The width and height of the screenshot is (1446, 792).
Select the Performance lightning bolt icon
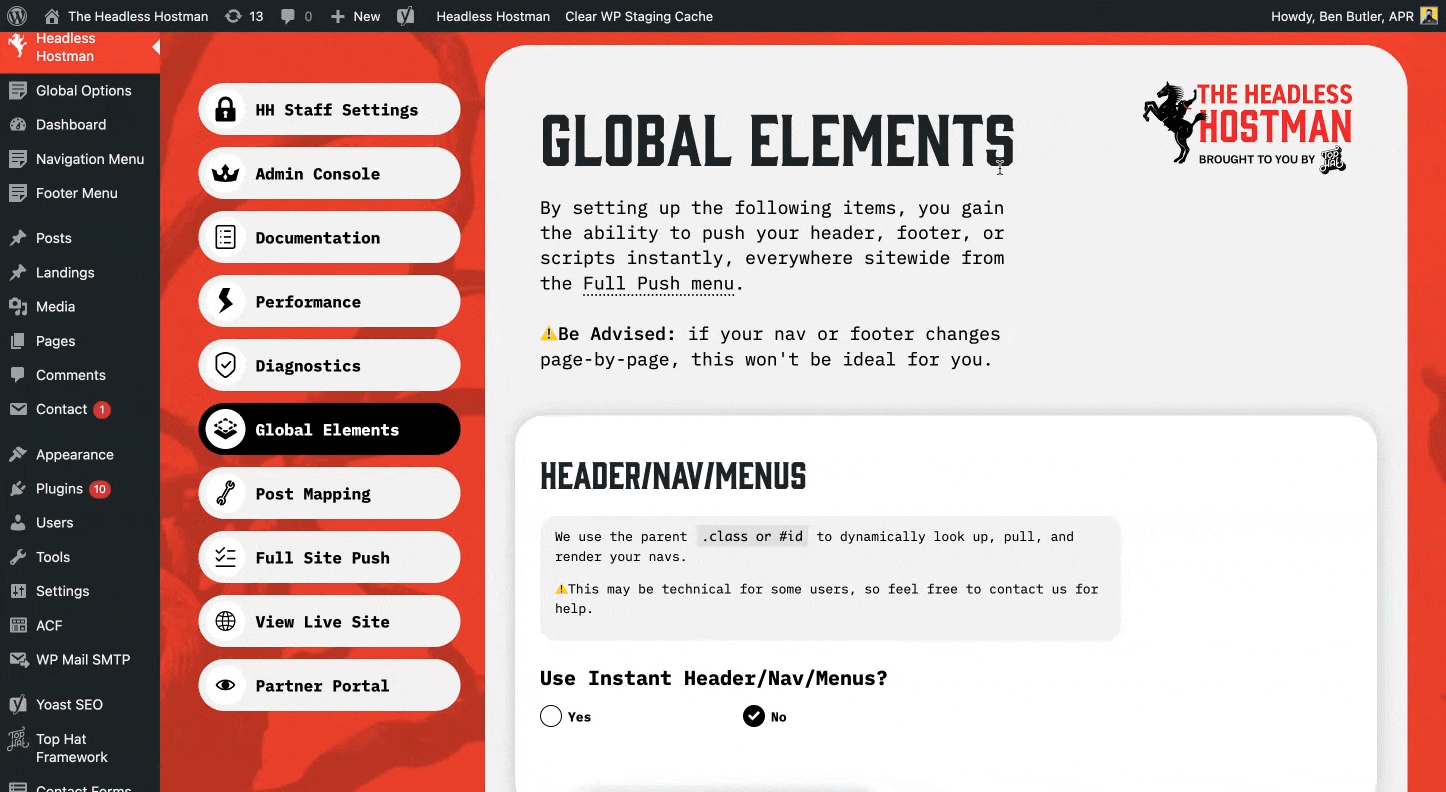tap(226, 301)
